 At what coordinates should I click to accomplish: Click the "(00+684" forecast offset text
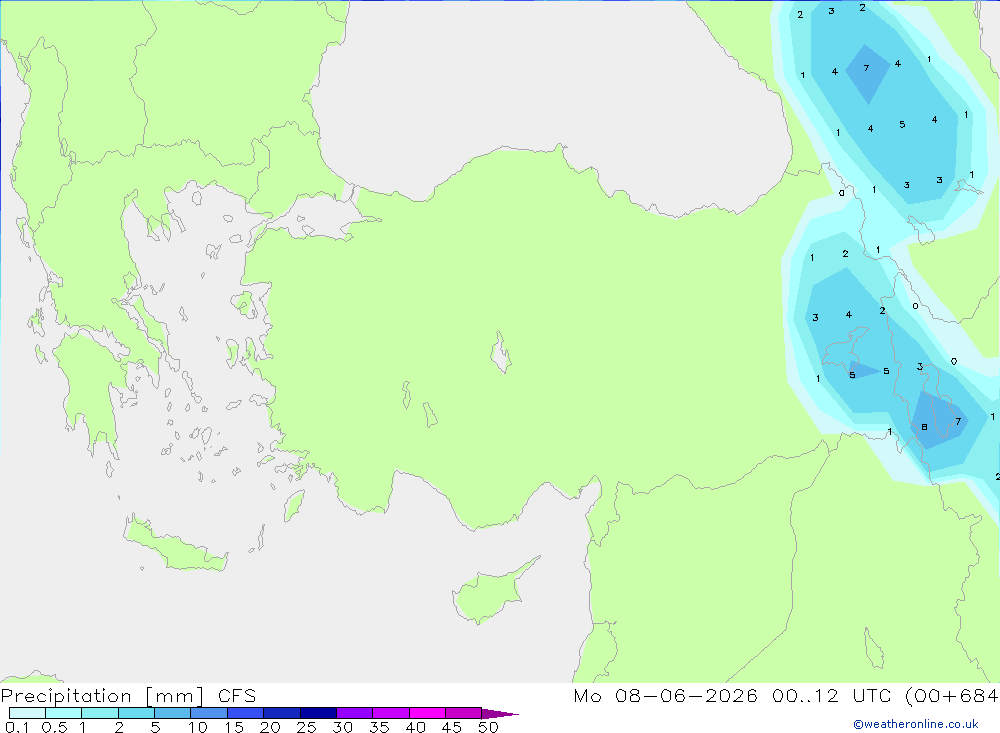point(952,695)
